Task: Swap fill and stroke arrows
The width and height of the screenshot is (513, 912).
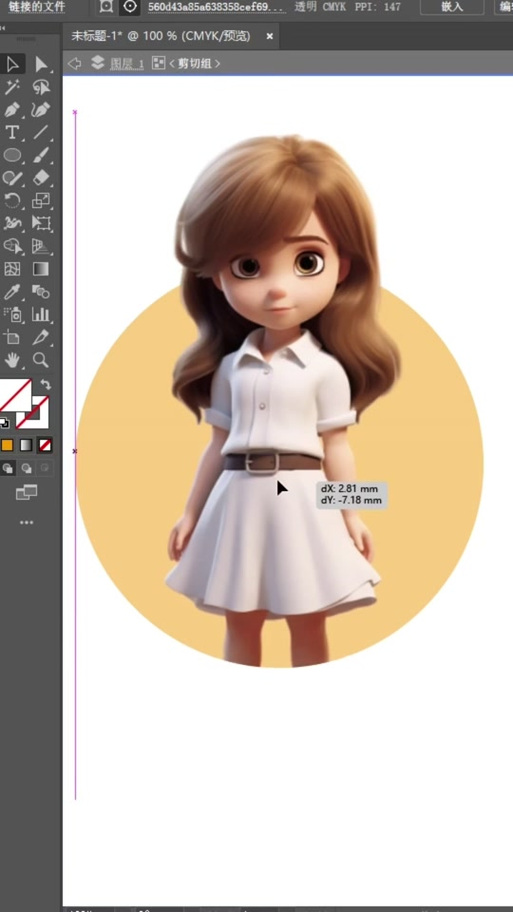Action: [45, 385]
